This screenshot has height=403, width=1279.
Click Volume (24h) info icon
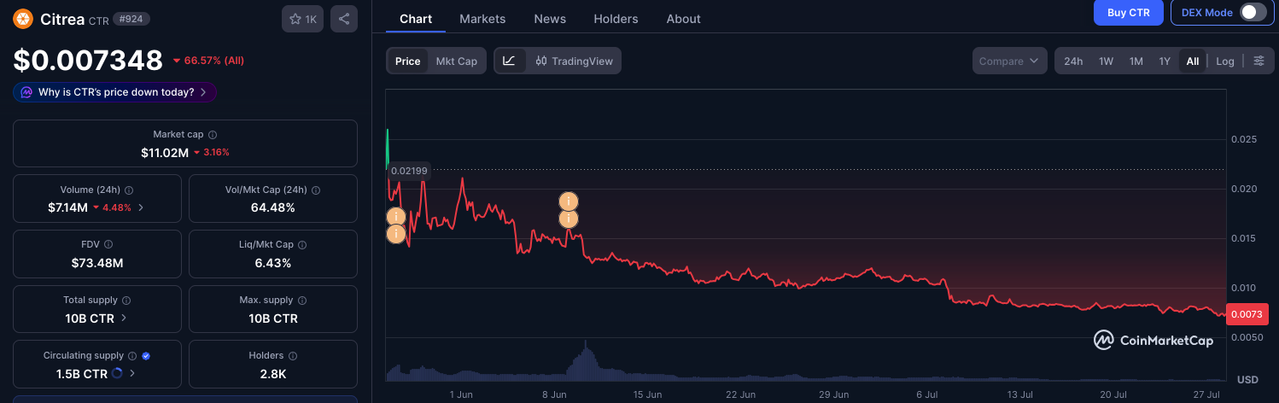coord(129,189)
